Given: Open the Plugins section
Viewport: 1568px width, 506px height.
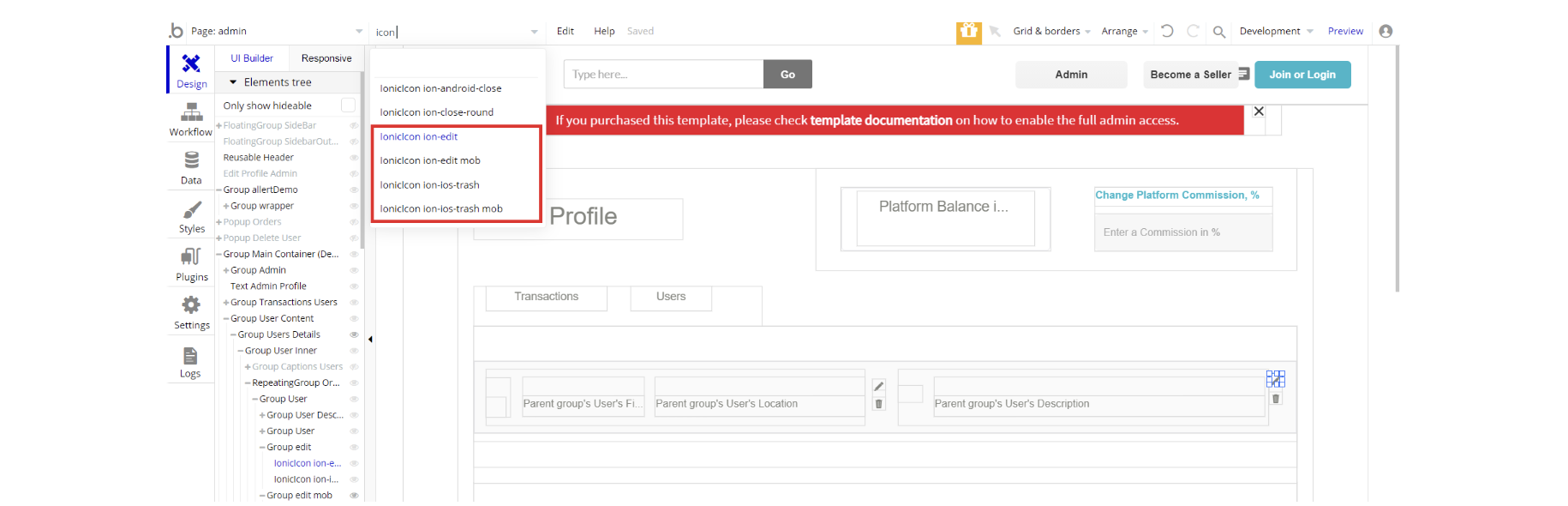Looking at the screenshot, I should tap(191, 264).
